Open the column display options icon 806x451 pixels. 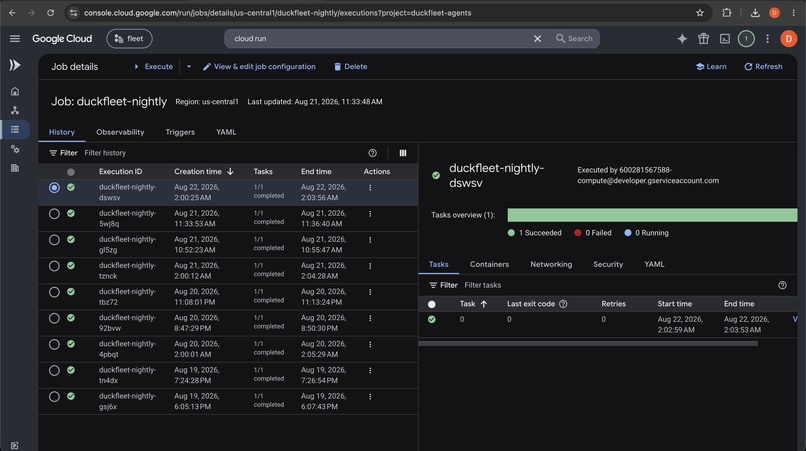pos(403,153)
